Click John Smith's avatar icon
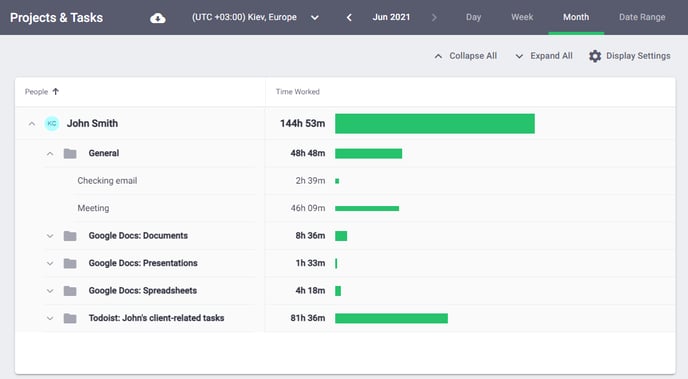 (52, 123)
